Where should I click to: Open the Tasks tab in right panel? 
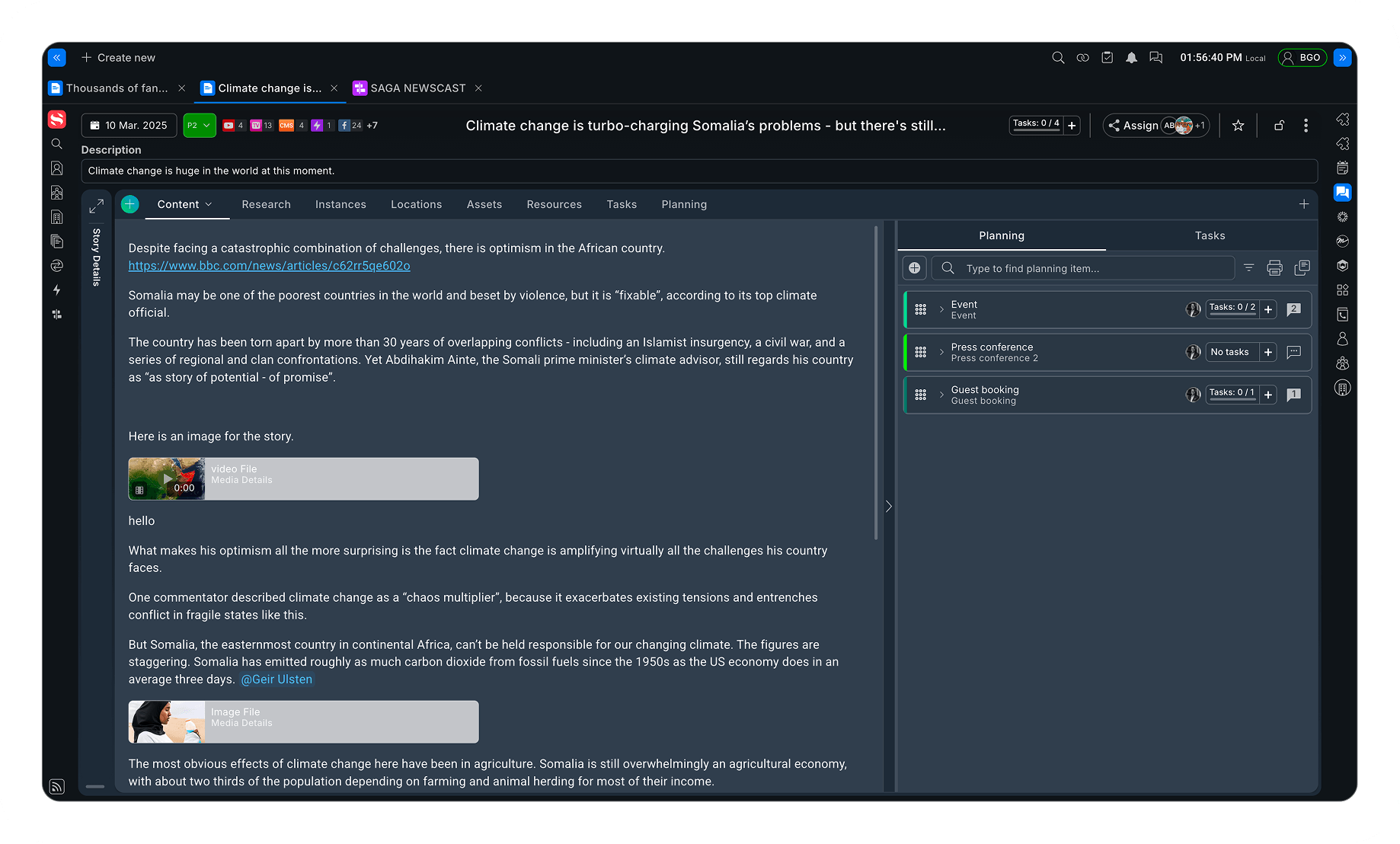pos(1210,236)
